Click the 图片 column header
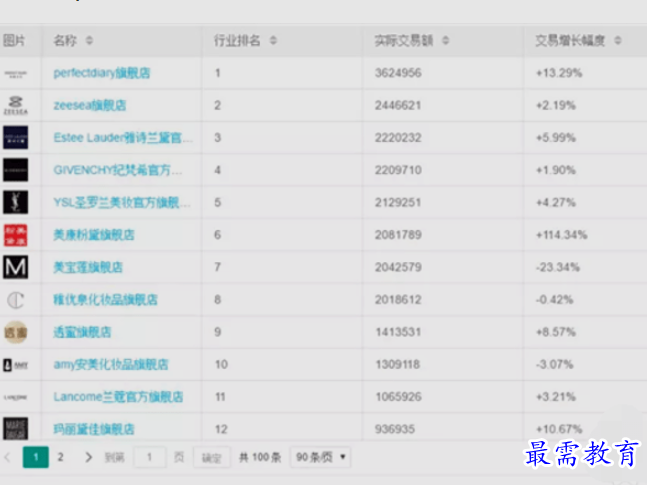Image resolution: width=647 pixels, height=485 pixels. click(14, 40)
